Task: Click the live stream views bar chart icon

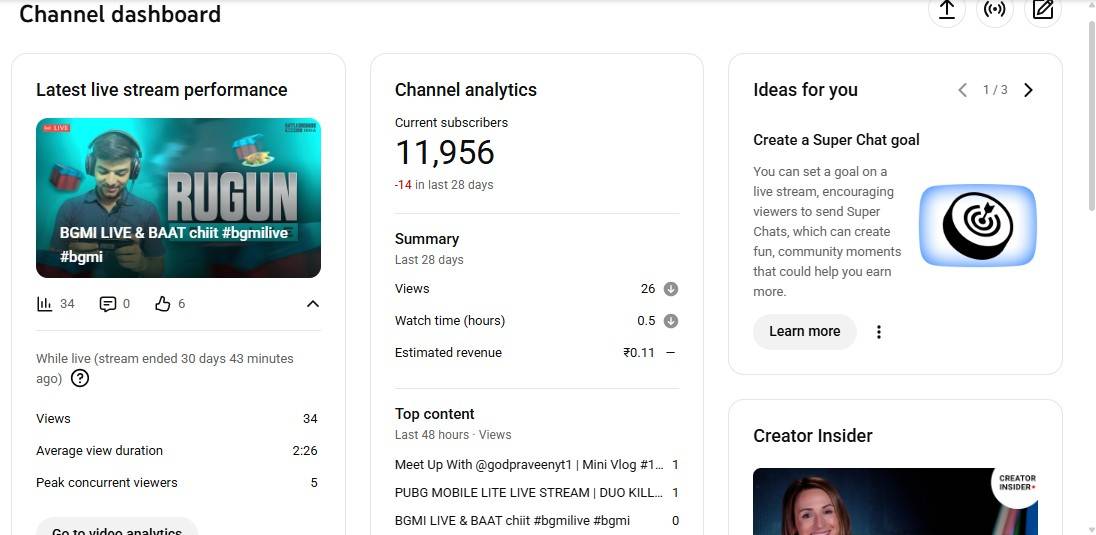Action: [44, 304]
